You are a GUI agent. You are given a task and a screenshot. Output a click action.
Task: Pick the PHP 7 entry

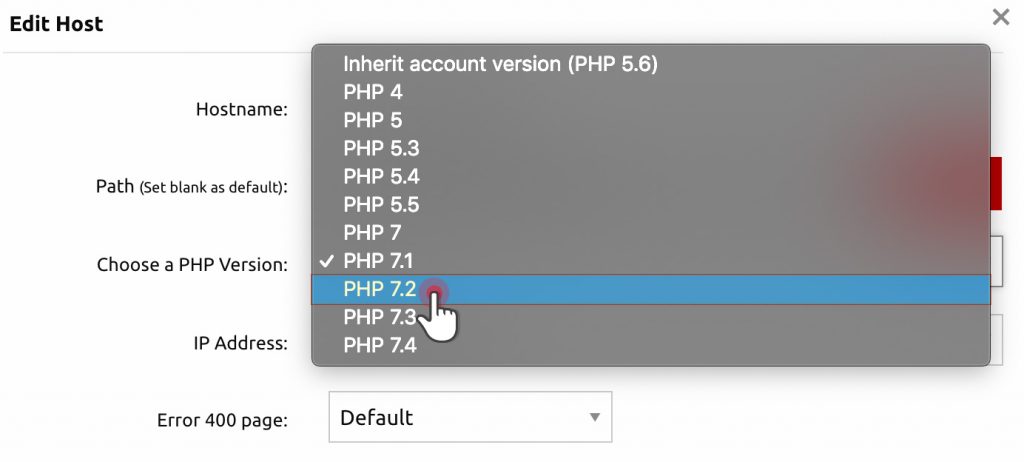(x=650, y=233)
